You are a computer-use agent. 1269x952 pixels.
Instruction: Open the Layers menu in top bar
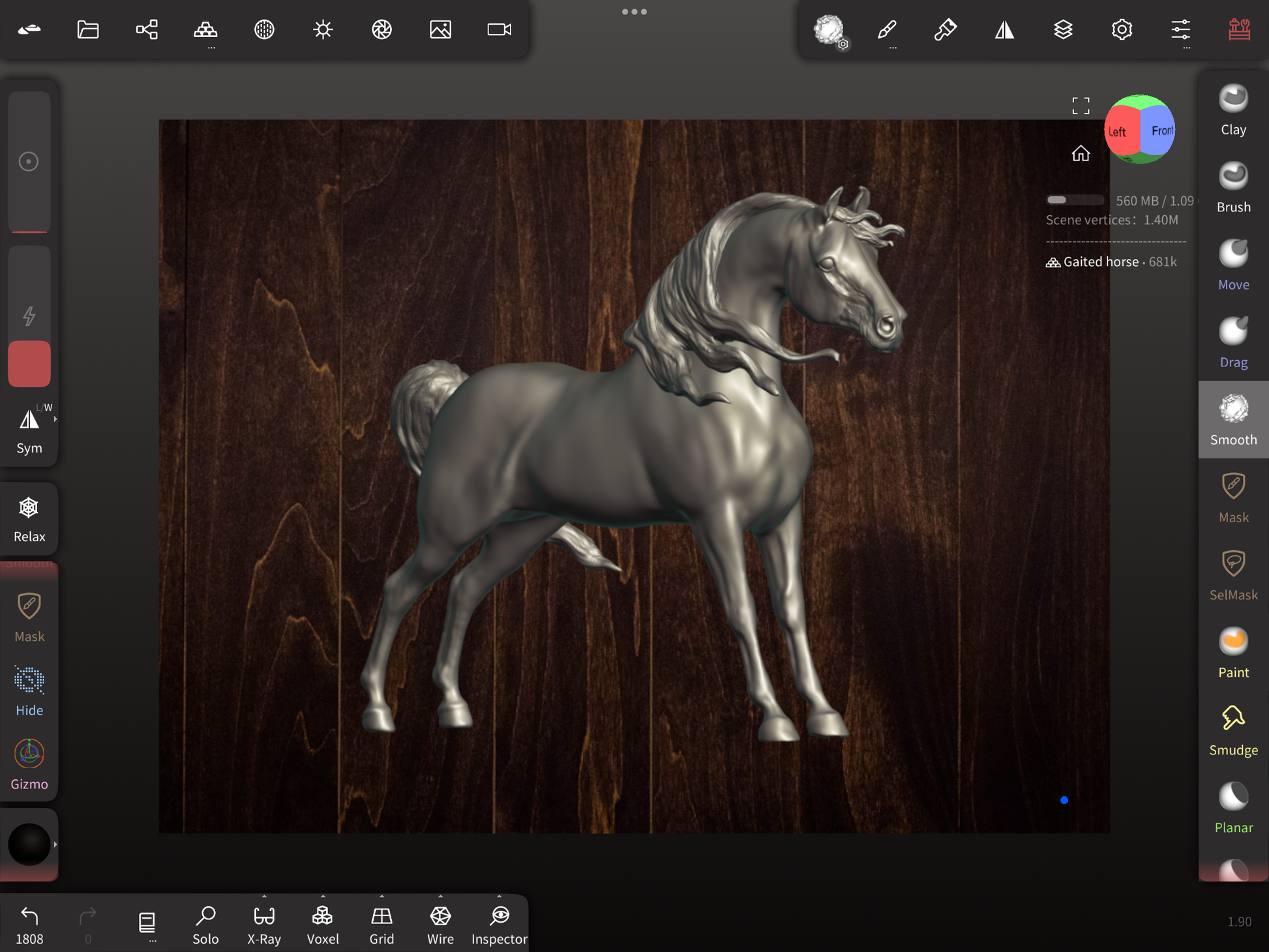[1063, 29]
